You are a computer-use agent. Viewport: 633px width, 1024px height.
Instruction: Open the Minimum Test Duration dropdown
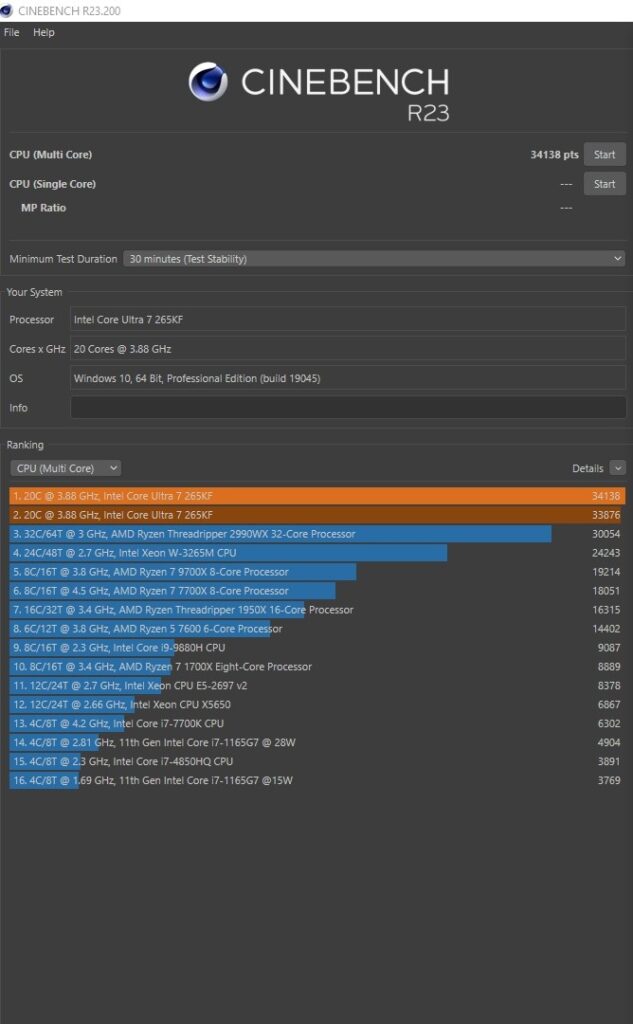374,259
